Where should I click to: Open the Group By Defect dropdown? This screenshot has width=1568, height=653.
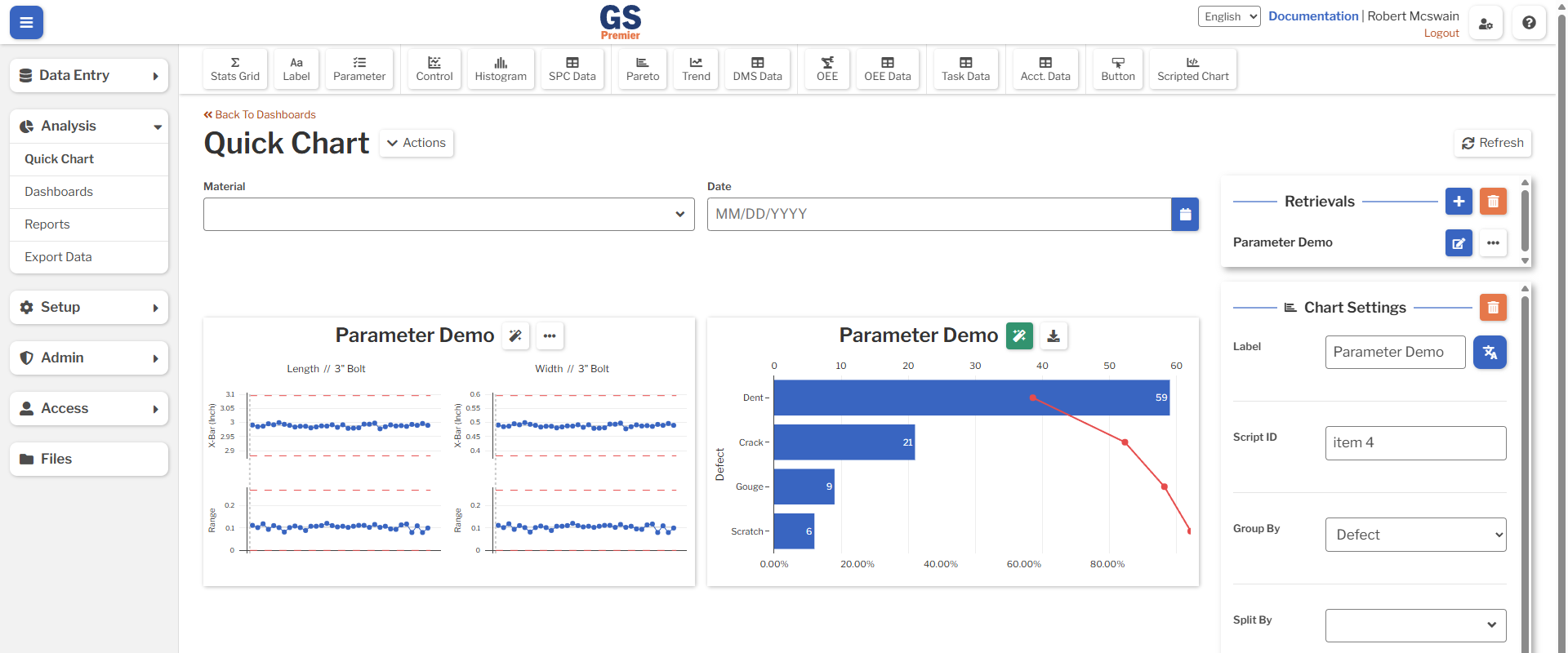pos(1415,535)
